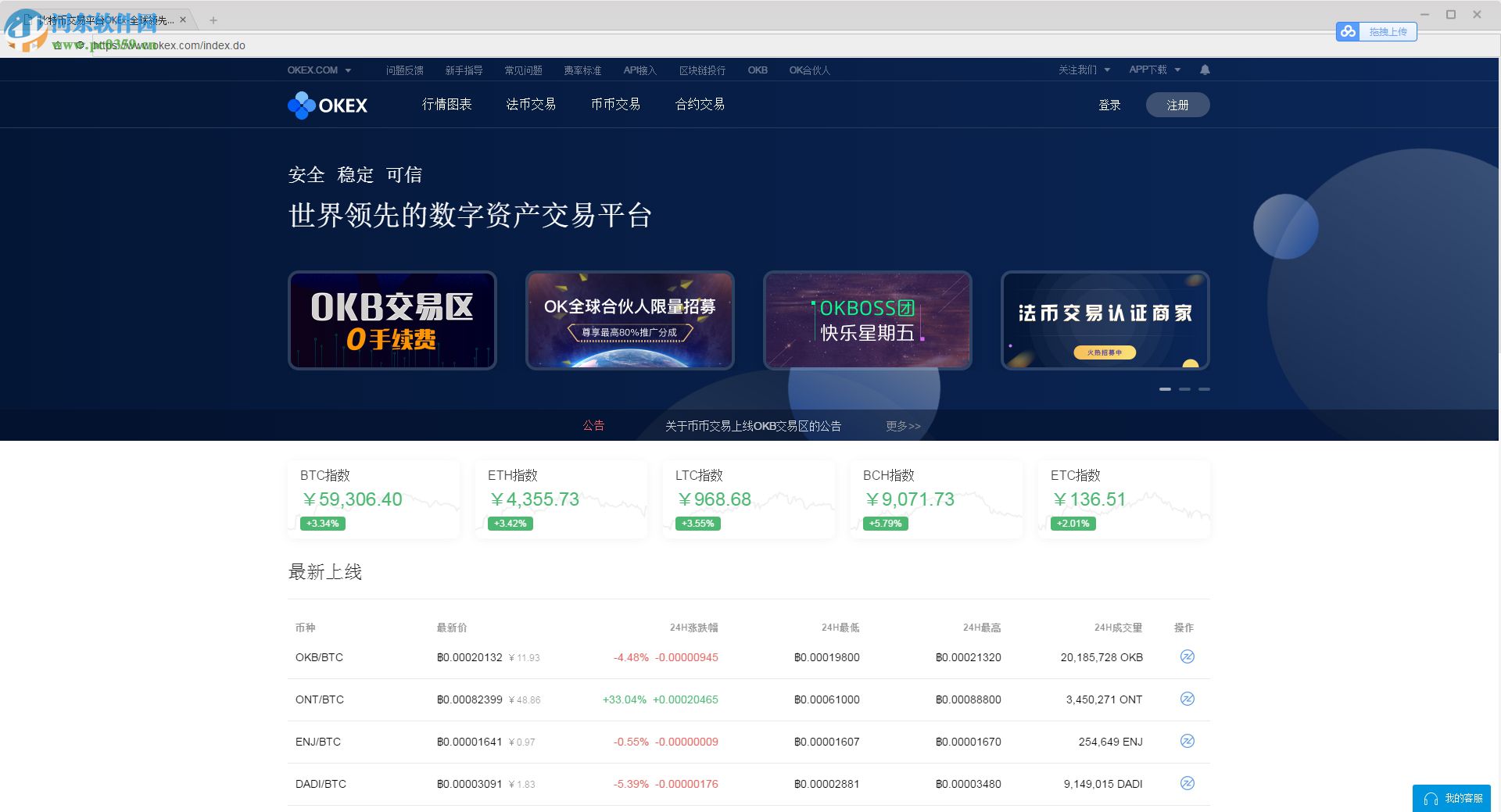Click the API接入 link
This screenshot has width=1501, height=812.
click(639, 70)
